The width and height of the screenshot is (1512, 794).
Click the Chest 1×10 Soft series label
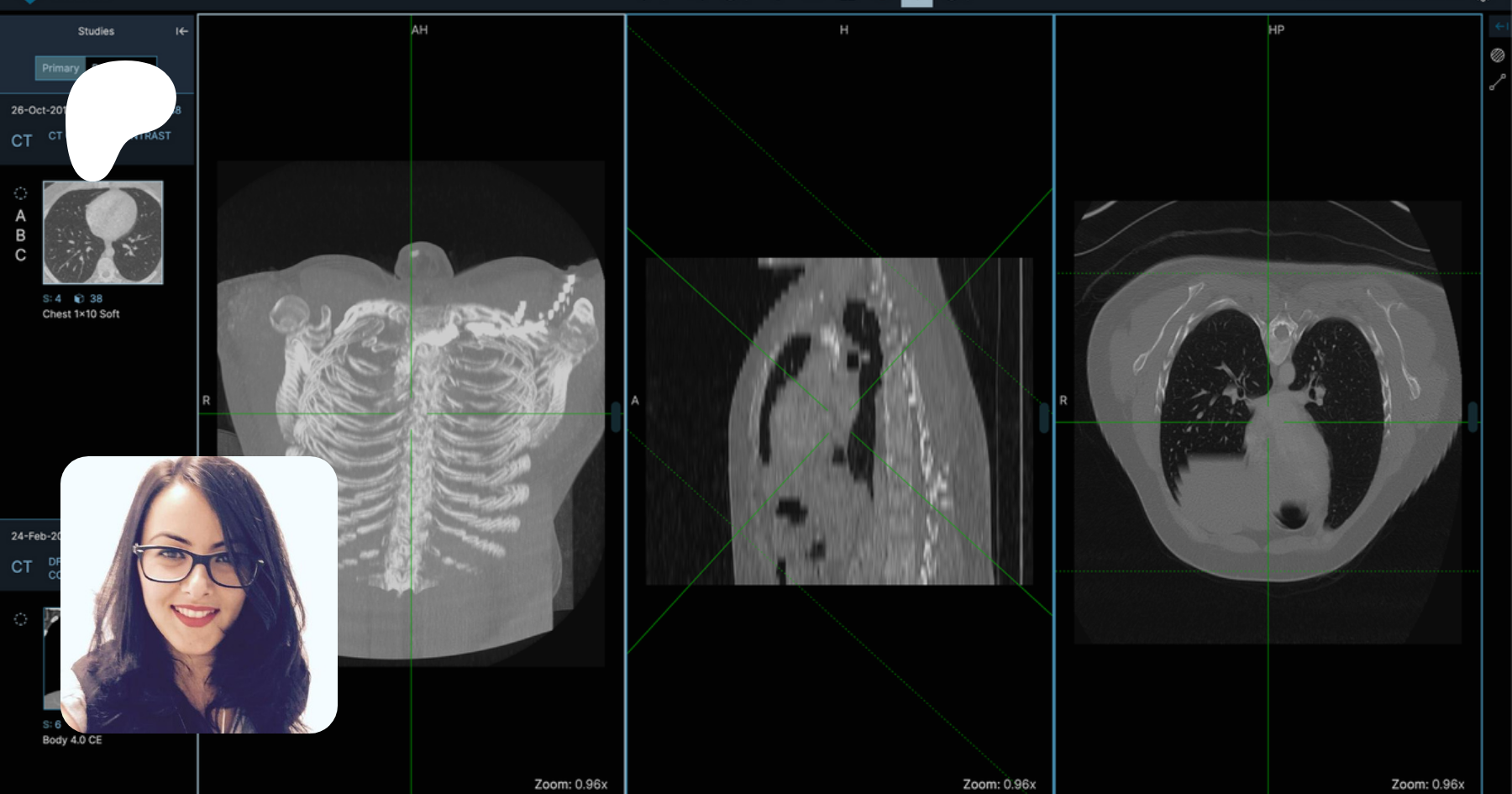tap(81, 314)
